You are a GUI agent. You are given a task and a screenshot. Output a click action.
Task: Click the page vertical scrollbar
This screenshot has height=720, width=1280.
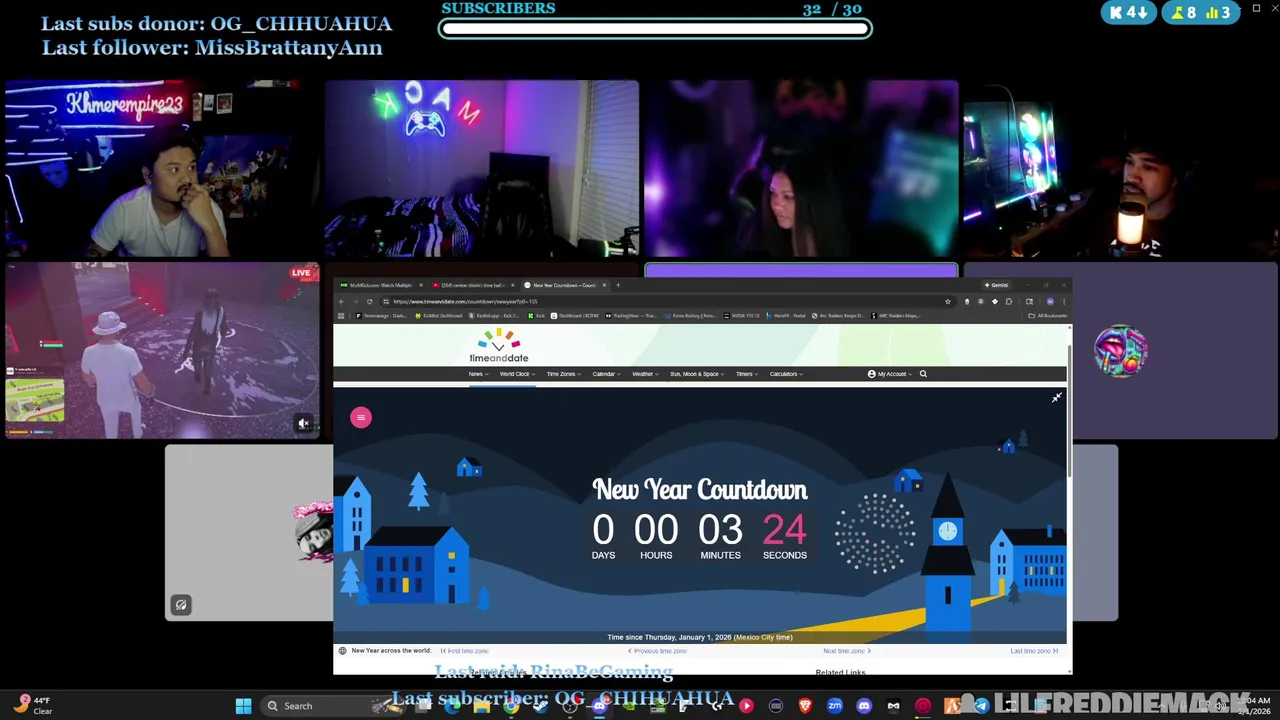coord(1070,412)
